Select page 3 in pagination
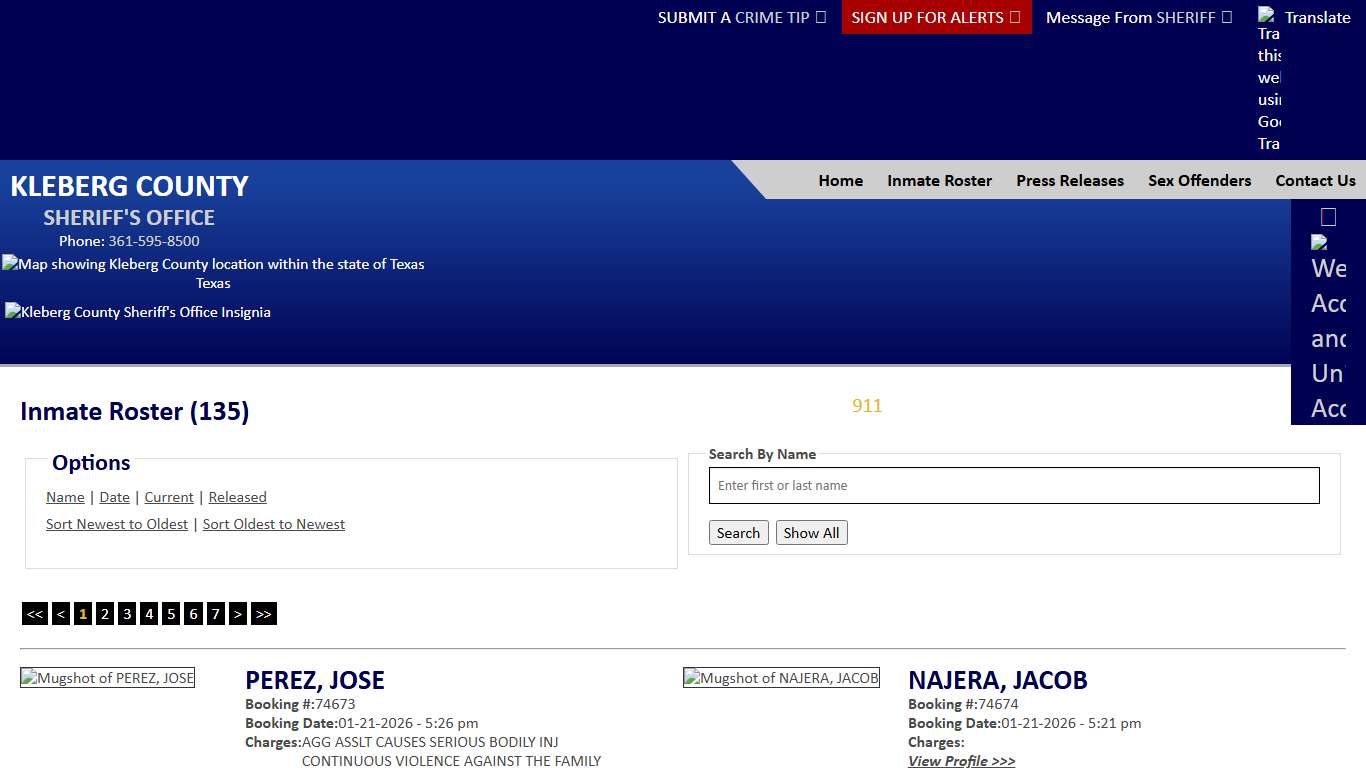 127,614
